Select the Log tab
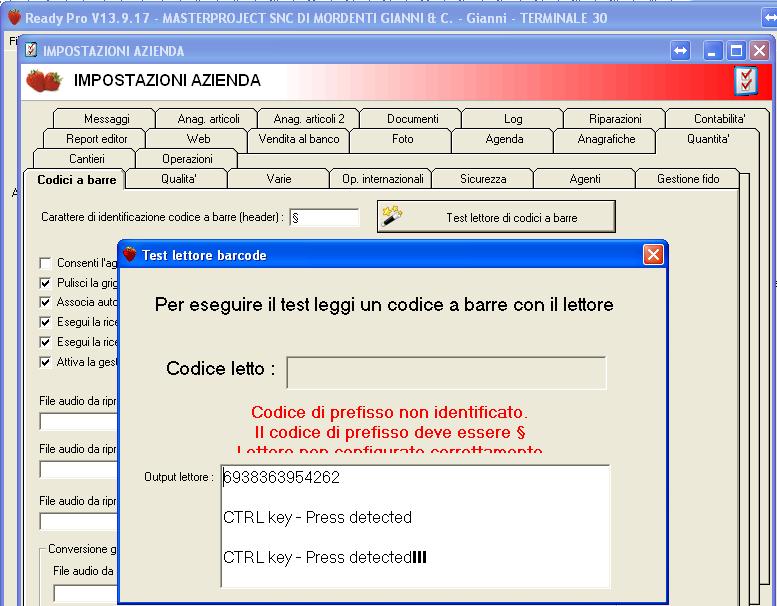The width and height of the screenshot is (777, 606). (513, 119)
